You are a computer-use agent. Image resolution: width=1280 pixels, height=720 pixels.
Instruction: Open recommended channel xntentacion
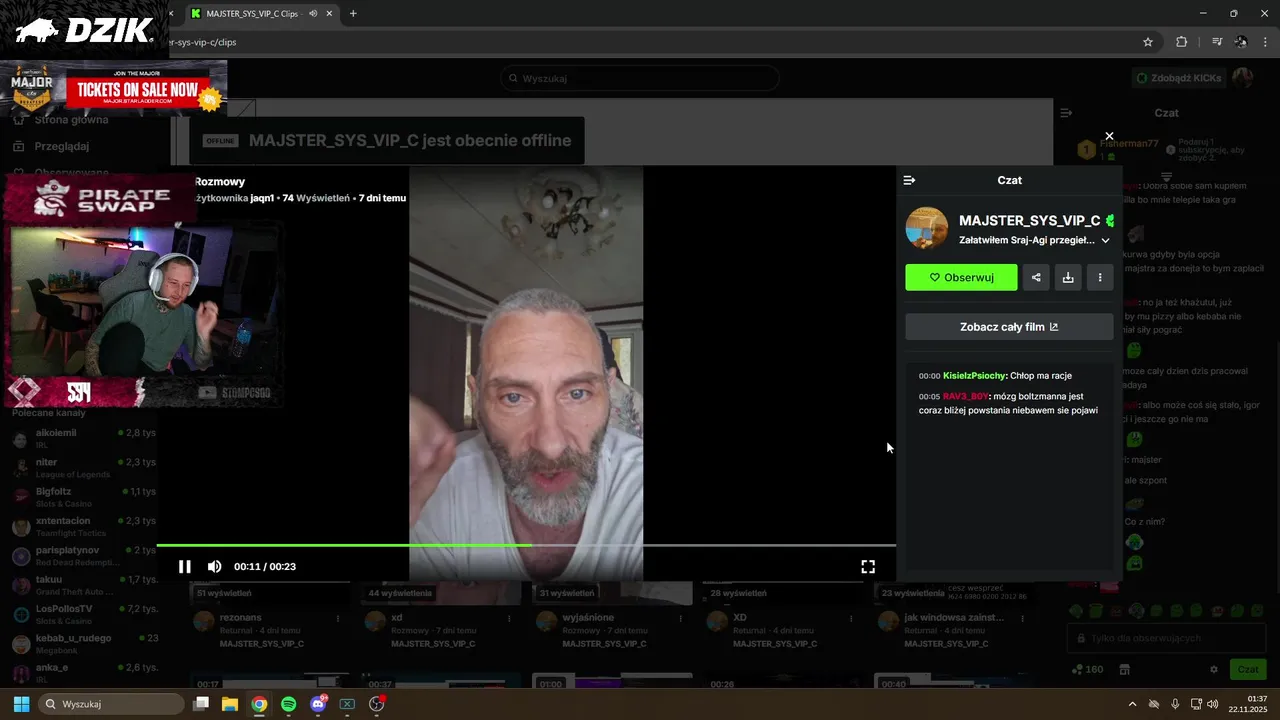click(84, 526)
